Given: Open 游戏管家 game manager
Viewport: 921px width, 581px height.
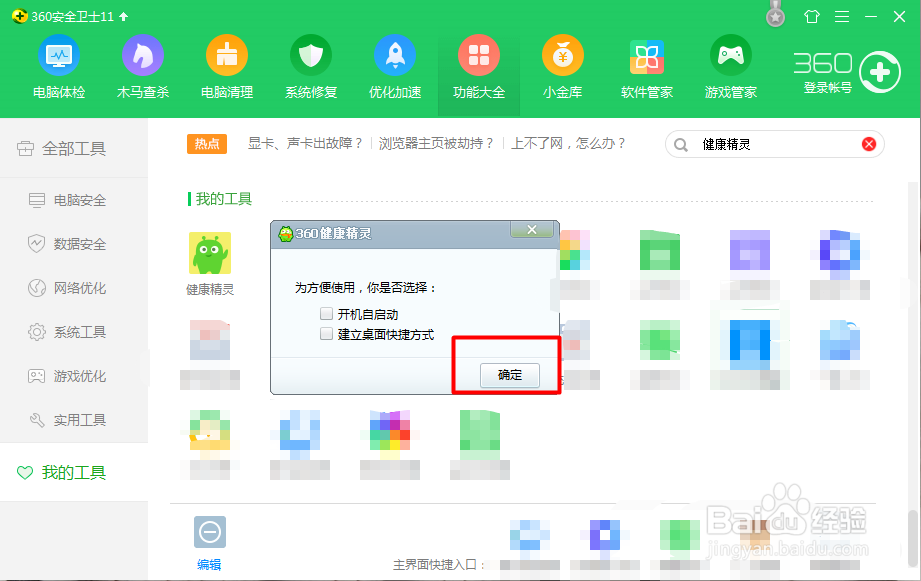Looking at the screenshot, I should click(731, 67).
